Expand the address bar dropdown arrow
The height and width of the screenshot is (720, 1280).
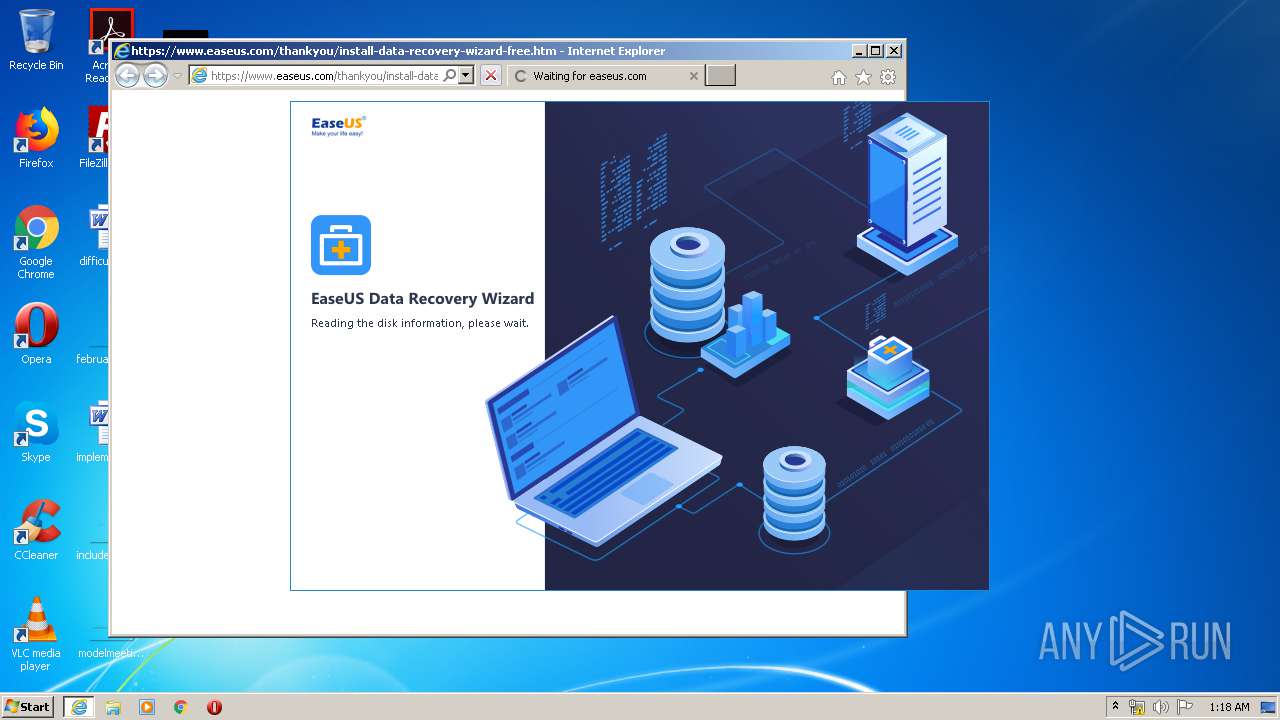(466, 75)
